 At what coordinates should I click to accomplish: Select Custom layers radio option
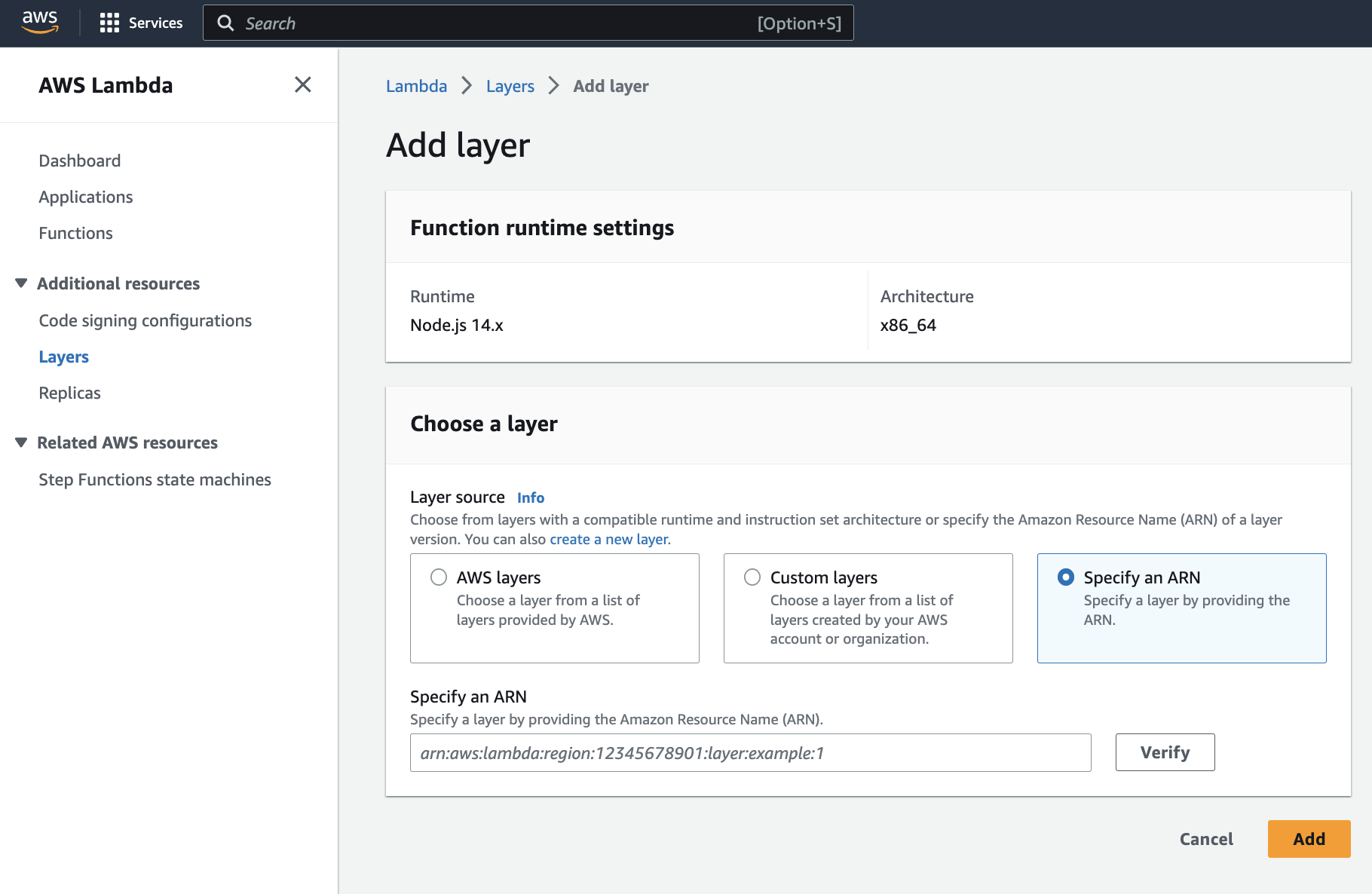click(x=752, y=577)
